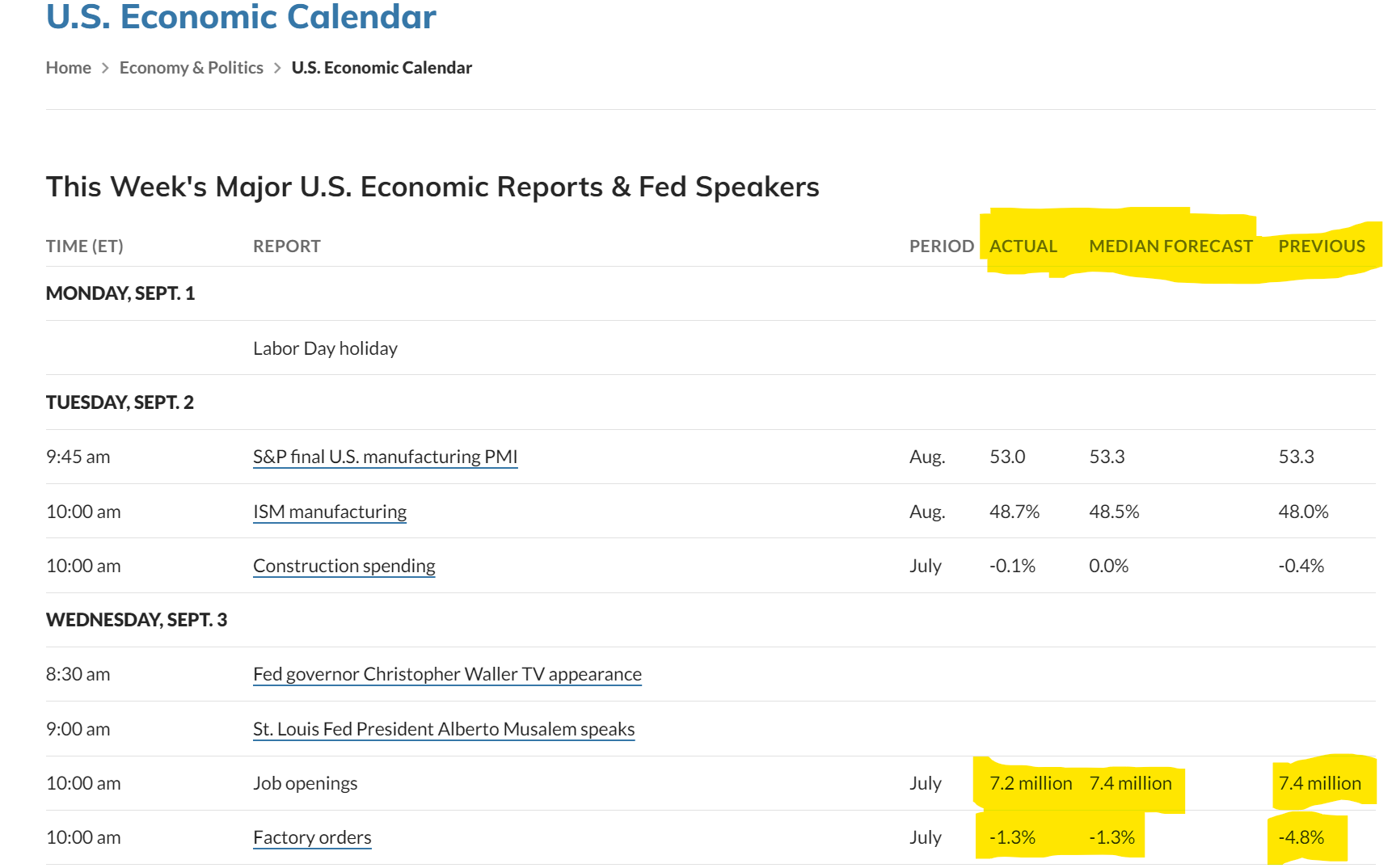Open Christopher Waller TV appearance link

point(447,674)
